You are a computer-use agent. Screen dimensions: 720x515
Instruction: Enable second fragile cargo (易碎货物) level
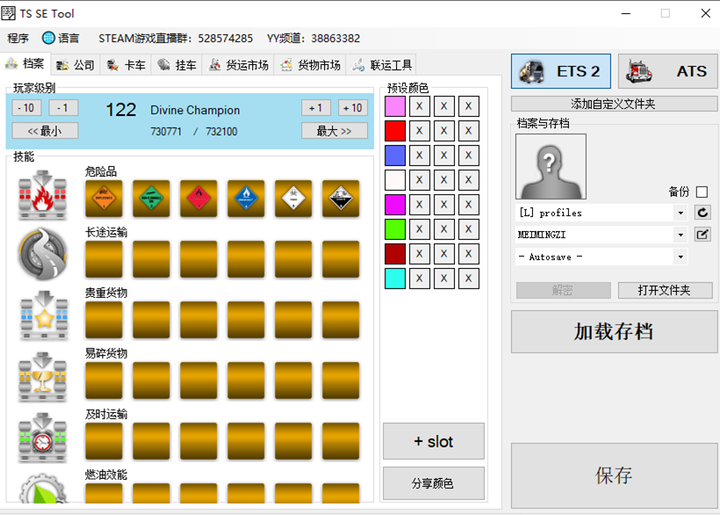pos(151,381)
